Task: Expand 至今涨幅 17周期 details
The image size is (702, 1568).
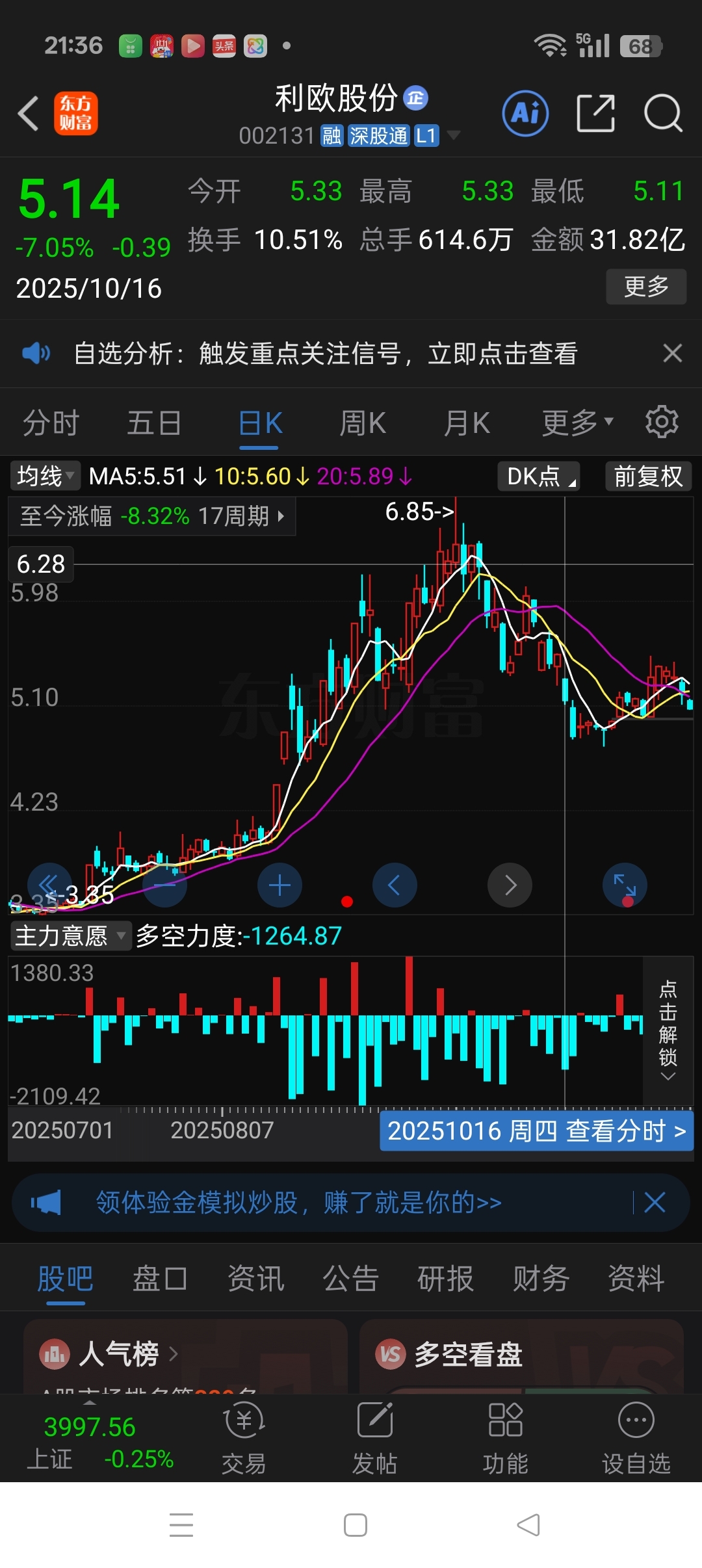Action: point(152,516)
